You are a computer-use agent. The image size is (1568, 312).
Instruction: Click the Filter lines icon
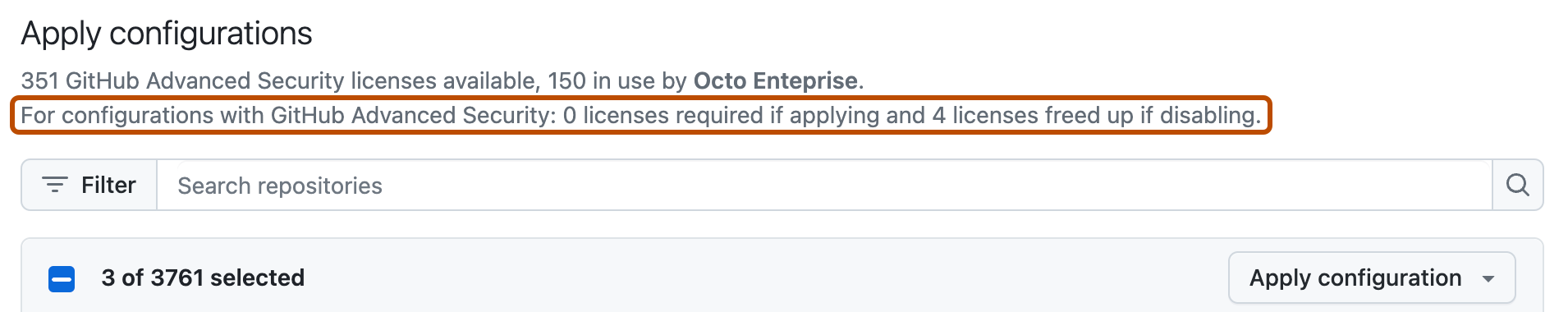pos(54,186)
